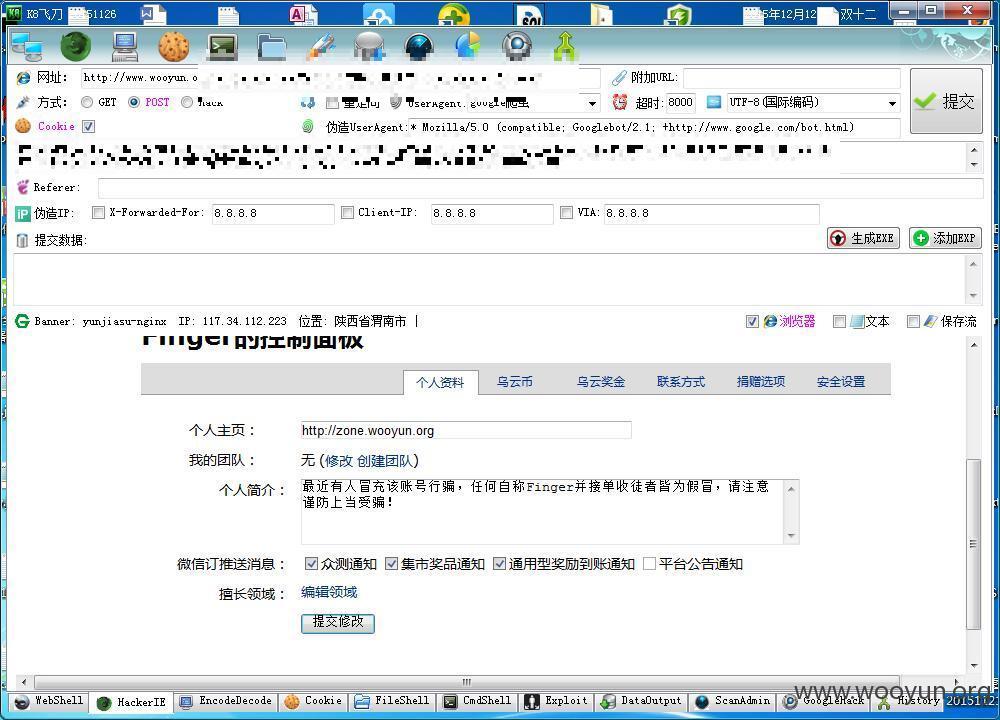The image size is (1000, 720).
Task: Click the networked computers toolbar icon
Action: point(27,47)
